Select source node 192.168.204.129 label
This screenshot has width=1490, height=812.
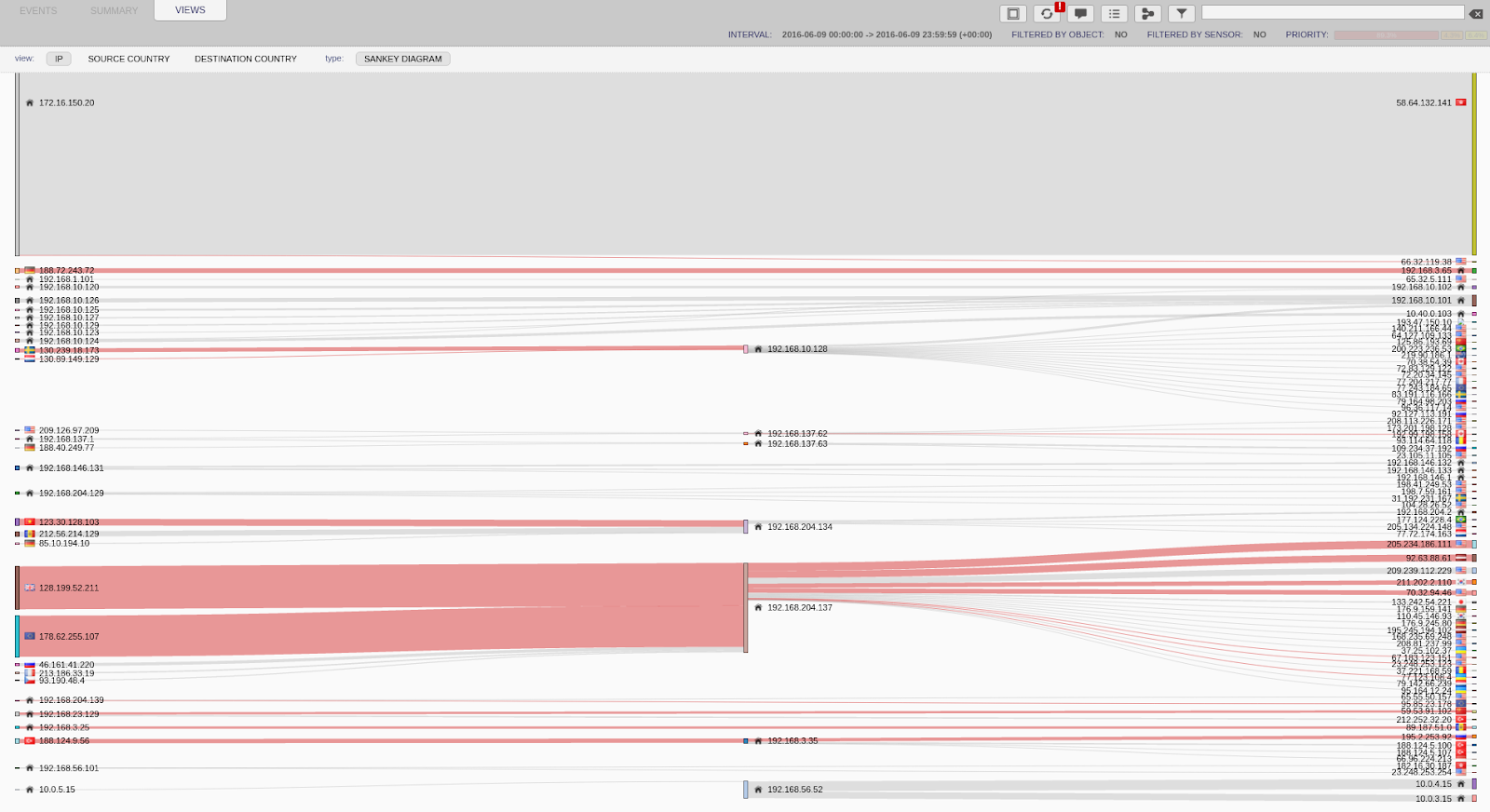[x=72, y=493]
